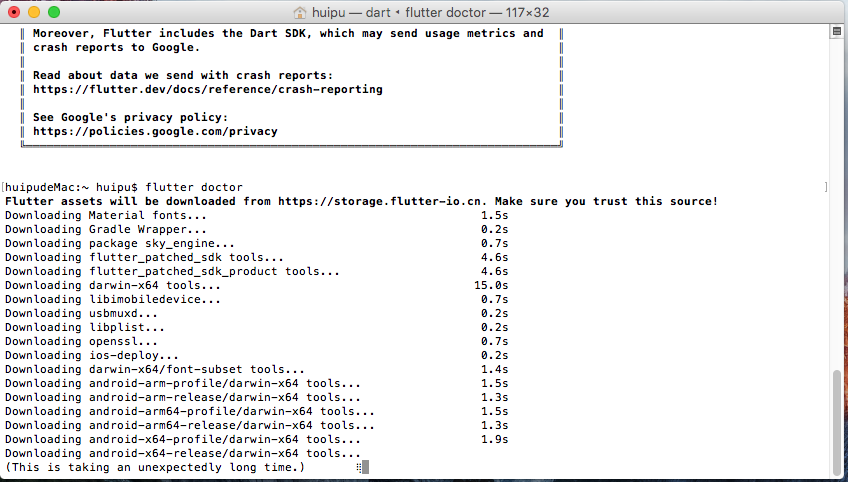Click the progress spinner beside the terminal cursor
Viewport: 848px width, 482px height.
359,467
